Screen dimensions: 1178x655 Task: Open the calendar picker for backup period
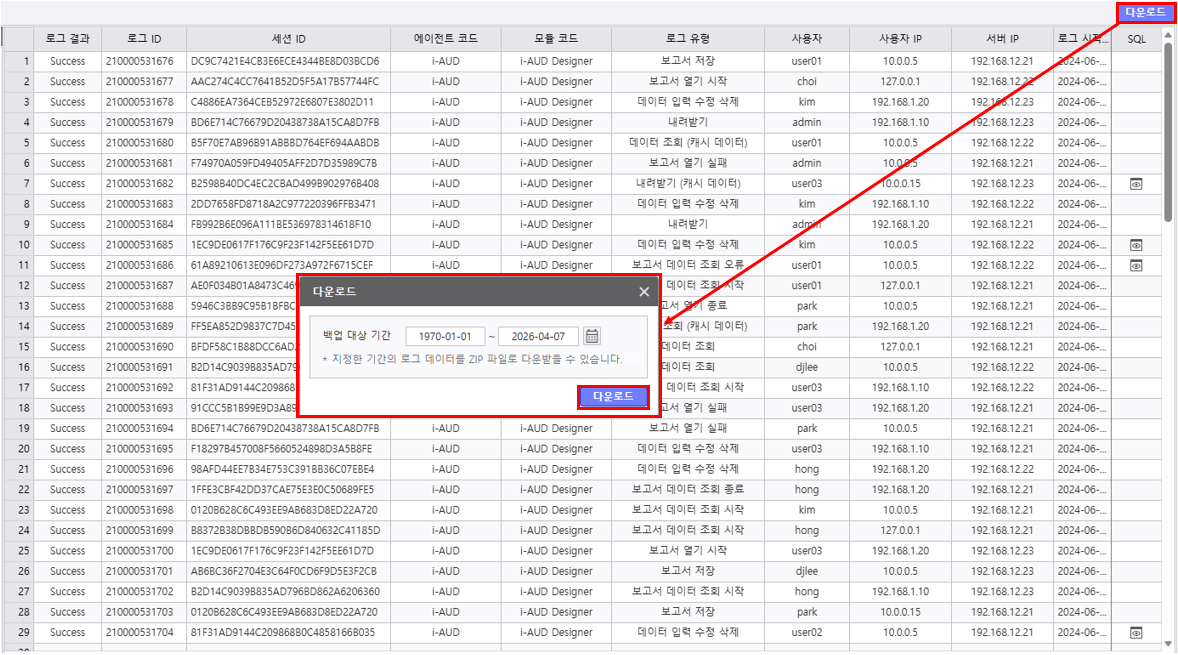click(592, 337)
